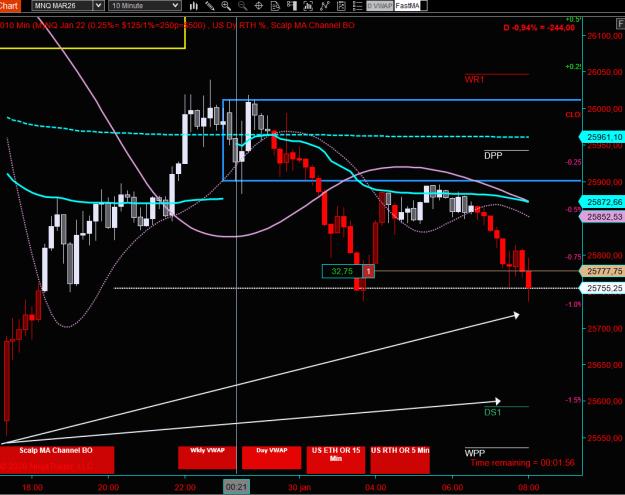Click the Scalp MA Channel BO red button
Screen dimensions: 625x495
(57, 460)
